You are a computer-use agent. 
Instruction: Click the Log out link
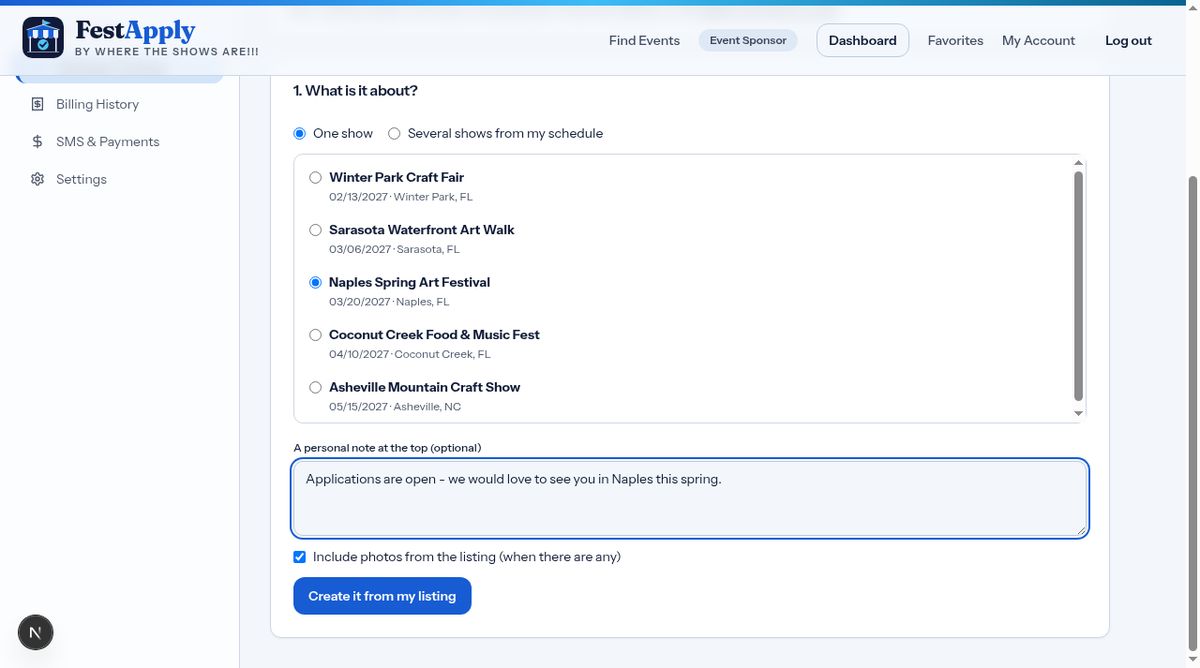click(1128, 41)
